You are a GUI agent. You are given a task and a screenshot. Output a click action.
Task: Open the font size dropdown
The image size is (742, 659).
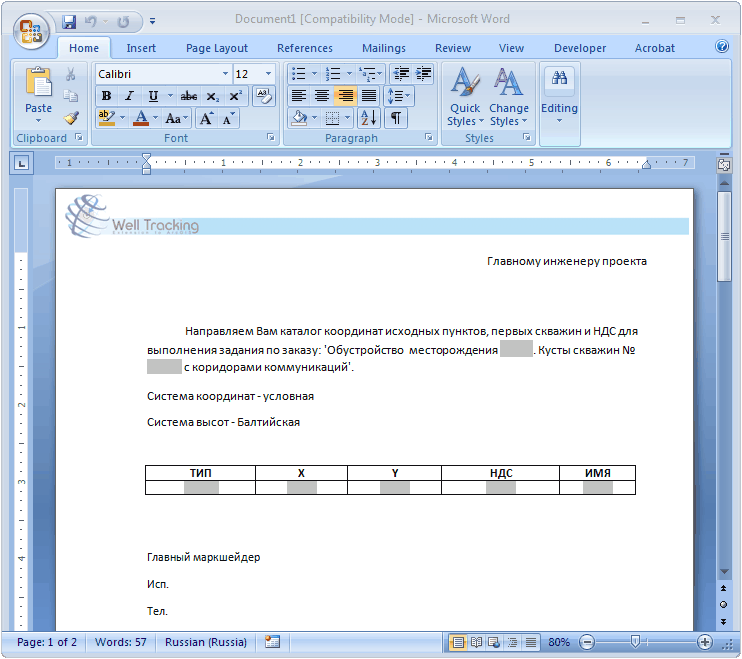click(268, 74)
